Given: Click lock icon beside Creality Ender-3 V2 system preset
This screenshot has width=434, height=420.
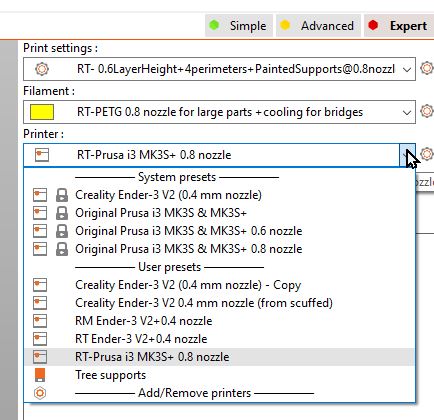Looking at the screenshot, I should pyautogui.click(x=62, y=195).
